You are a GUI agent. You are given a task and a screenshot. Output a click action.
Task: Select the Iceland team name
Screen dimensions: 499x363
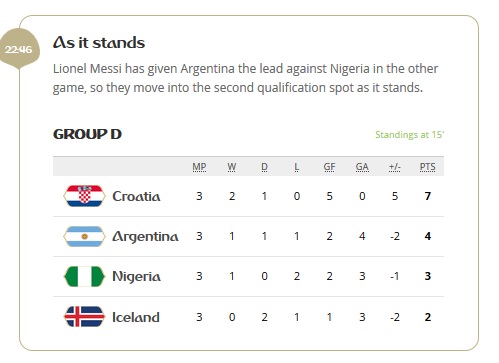tap(136, 317)
